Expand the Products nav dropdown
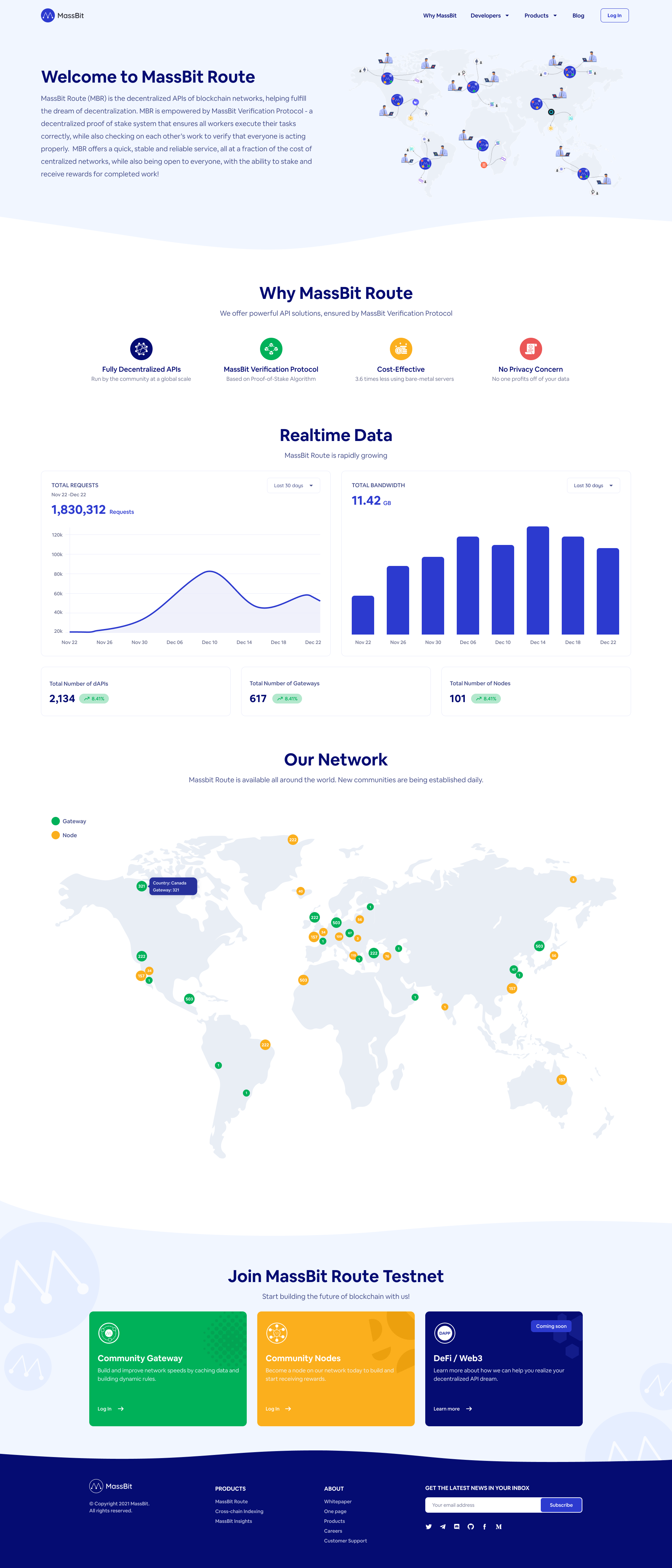The height and width of the screenshot is (1568, 672). 540,16
